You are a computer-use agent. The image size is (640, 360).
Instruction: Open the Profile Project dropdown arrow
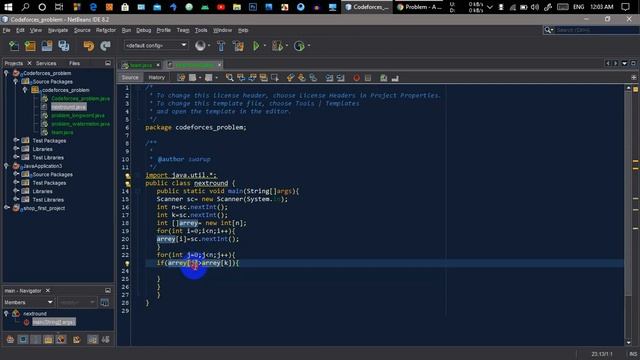tap(309, 46)
